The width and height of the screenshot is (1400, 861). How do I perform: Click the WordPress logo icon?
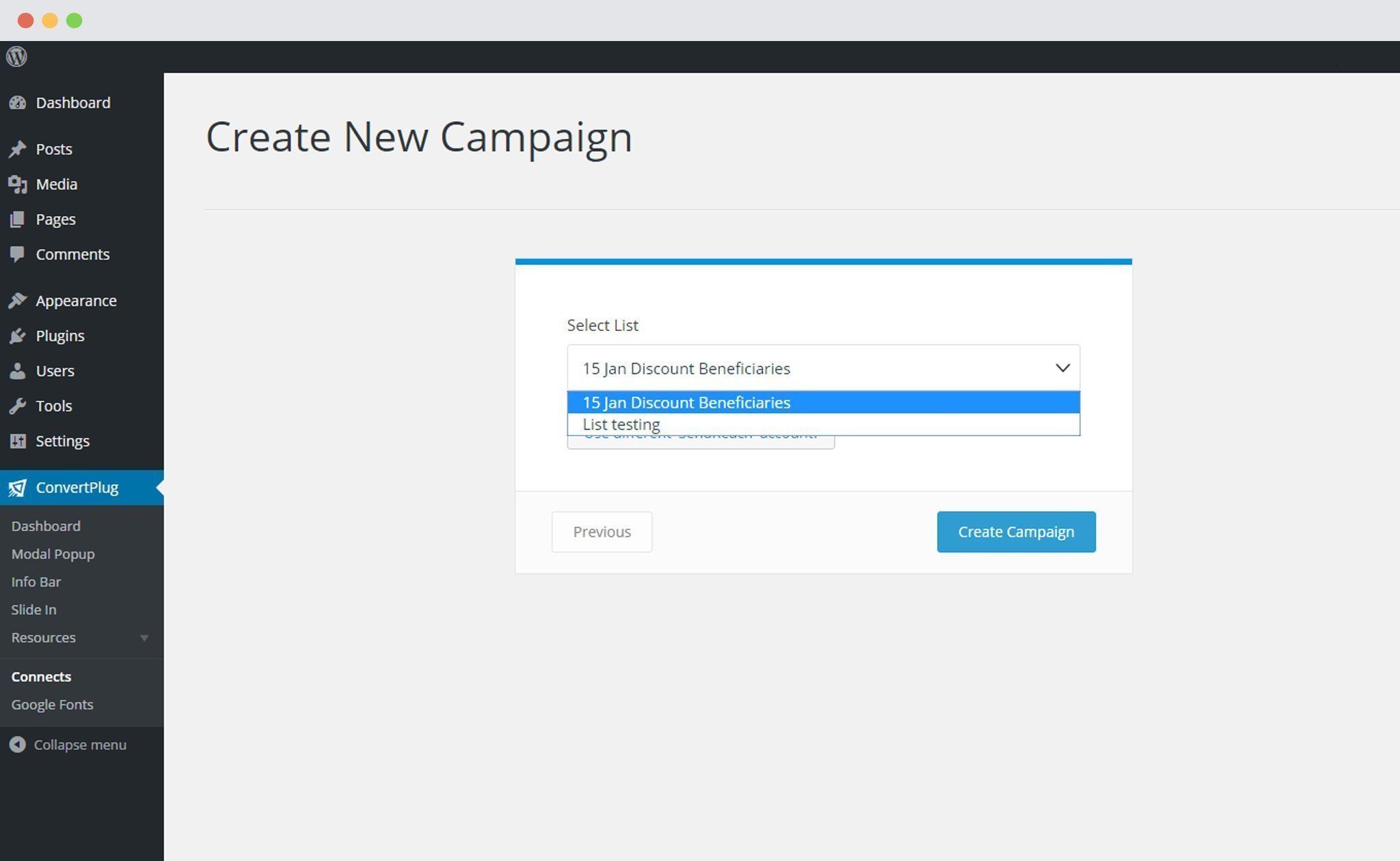coord(16,57)
